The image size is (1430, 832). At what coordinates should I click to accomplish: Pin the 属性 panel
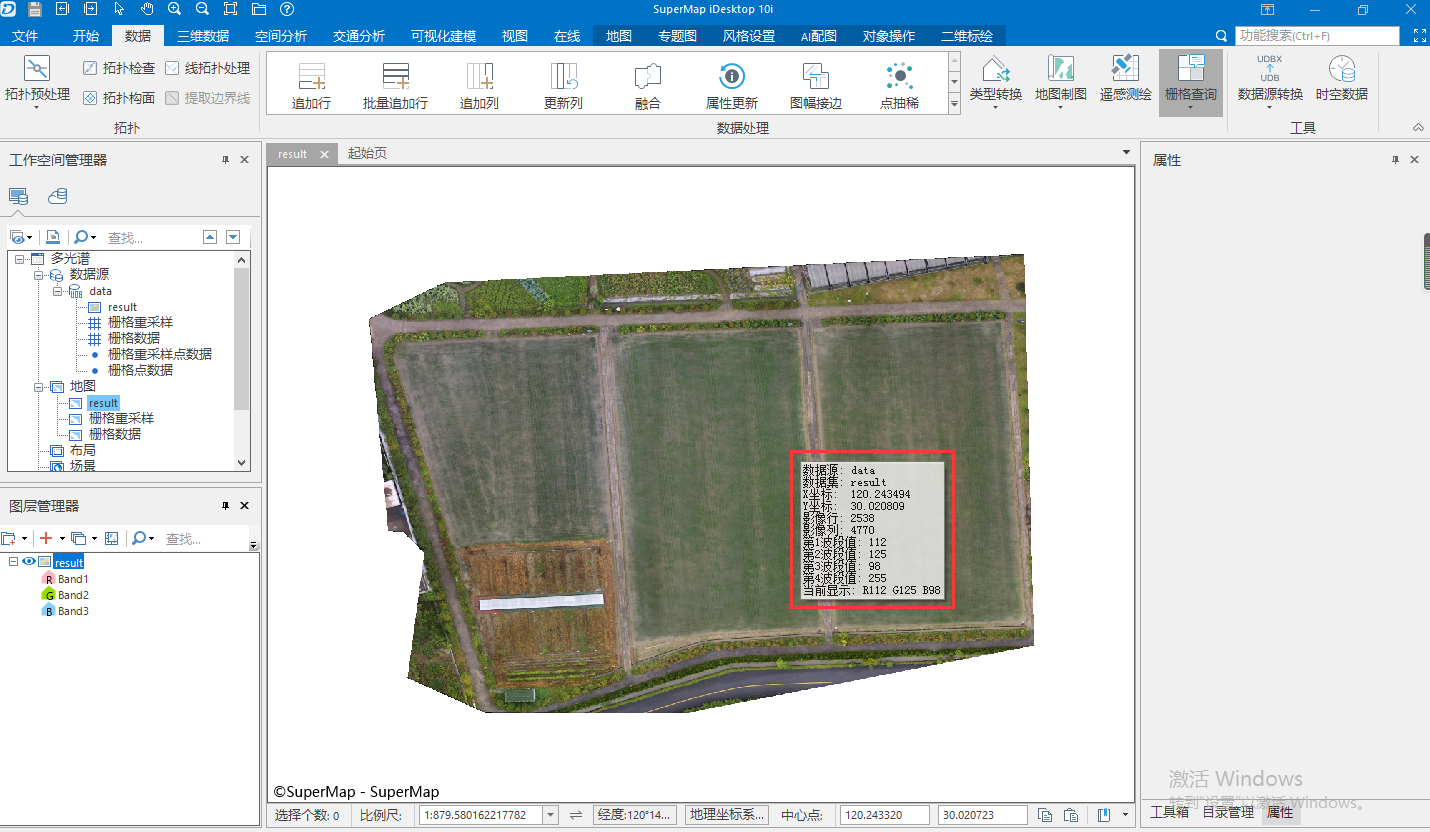[x=1395, y=160]
